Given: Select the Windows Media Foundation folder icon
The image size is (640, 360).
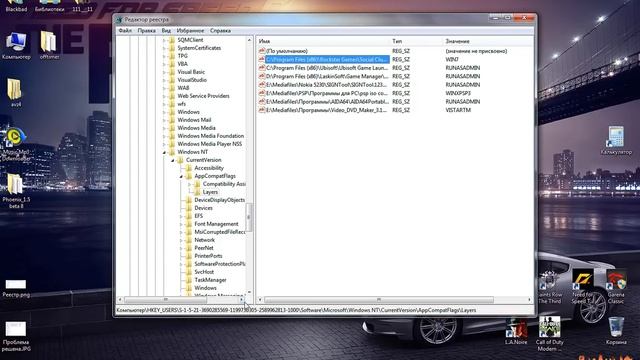Looking at the screenshot, I should click(x=172, y=136).
